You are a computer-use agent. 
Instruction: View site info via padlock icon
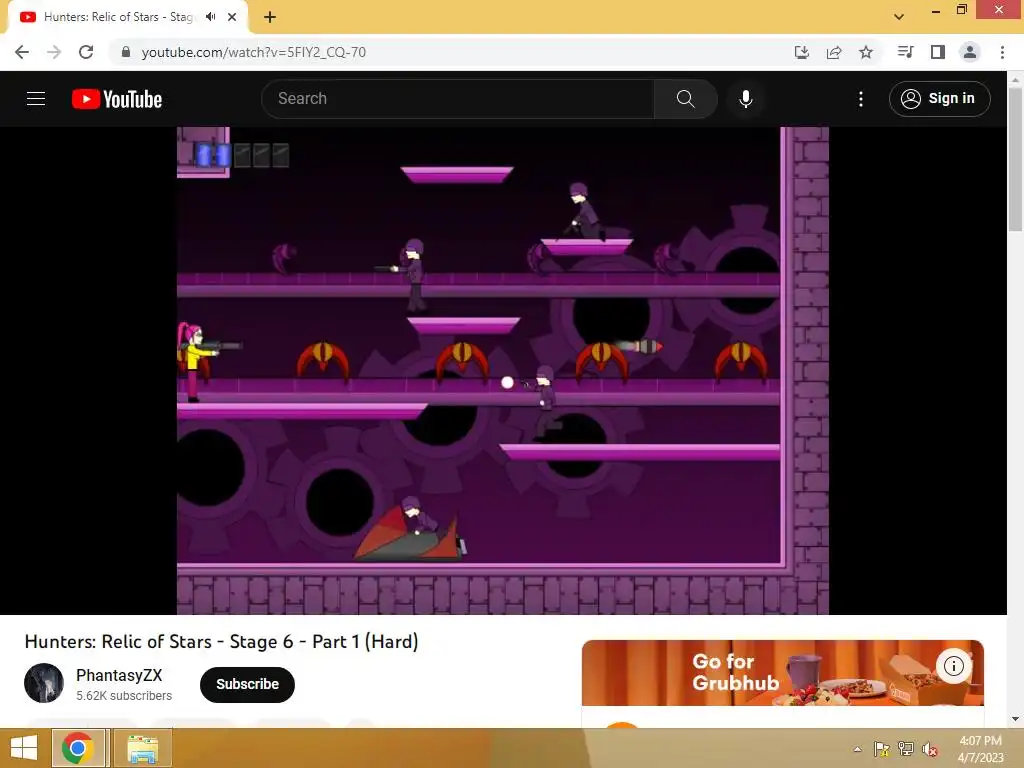click(x=126, y=52)
